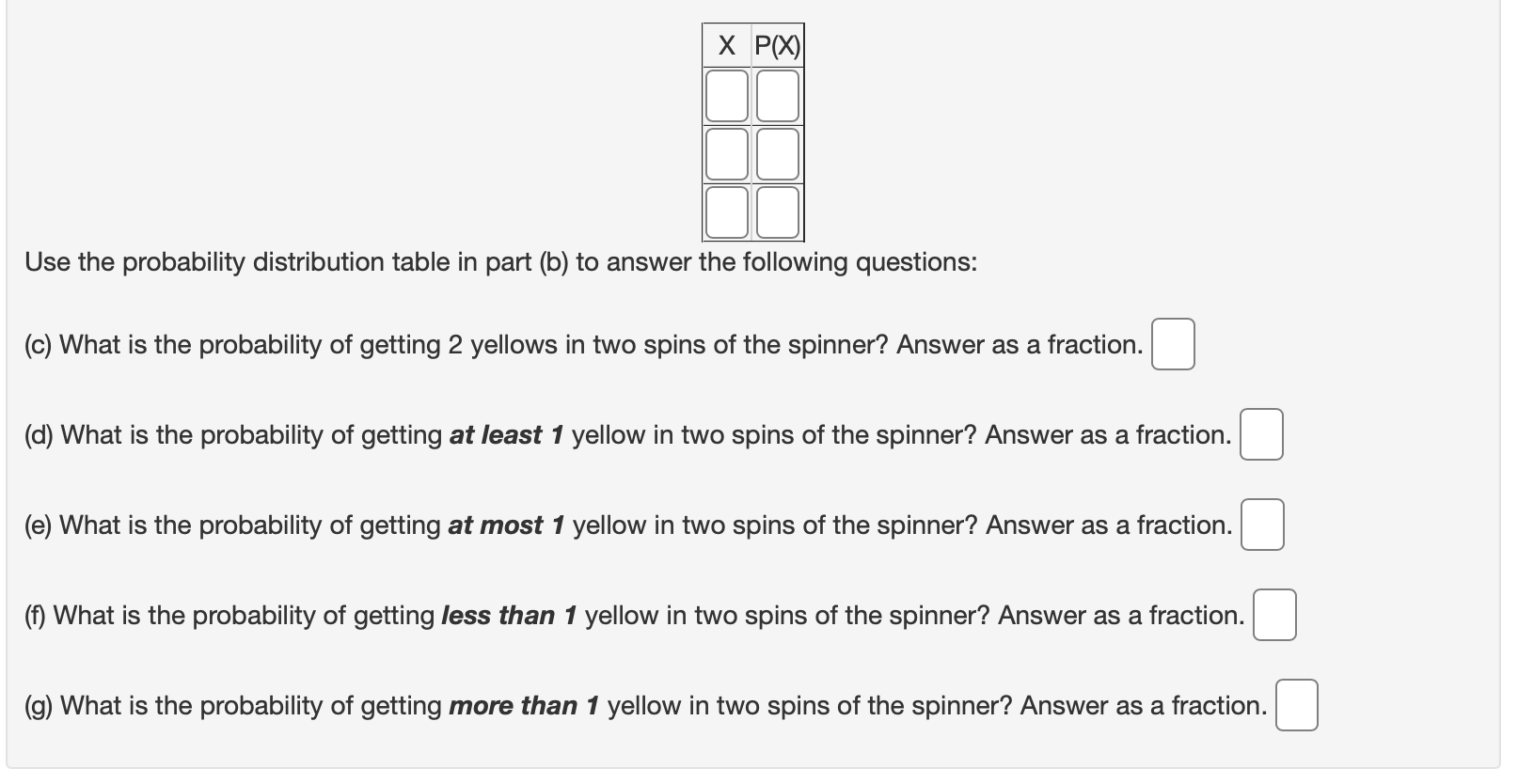The image size is (1518, 784).
Task: Click the probability distribution table
Action: (x=752, y=132)
